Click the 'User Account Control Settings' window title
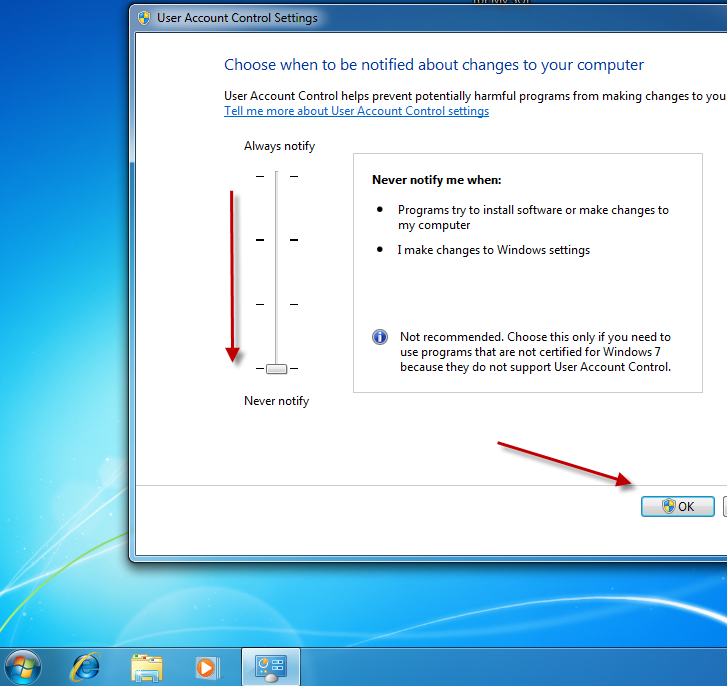 (x=237, y=18)
